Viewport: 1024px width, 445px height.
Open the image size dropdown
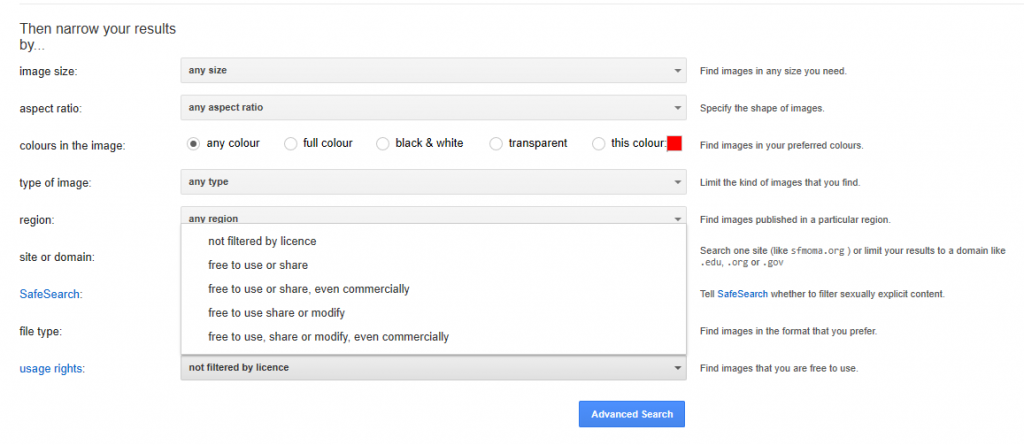tap(433, 70)
